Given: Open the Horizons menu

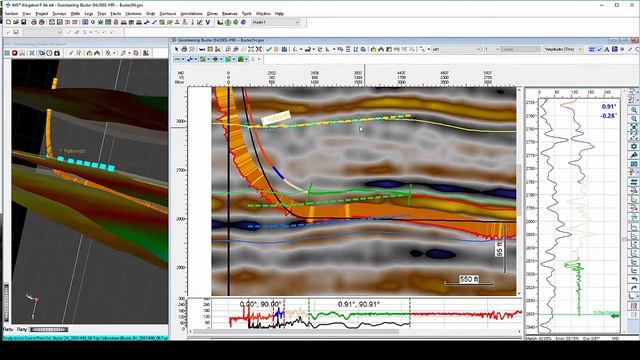Looking at the screenshot, I should click(133, 13).
